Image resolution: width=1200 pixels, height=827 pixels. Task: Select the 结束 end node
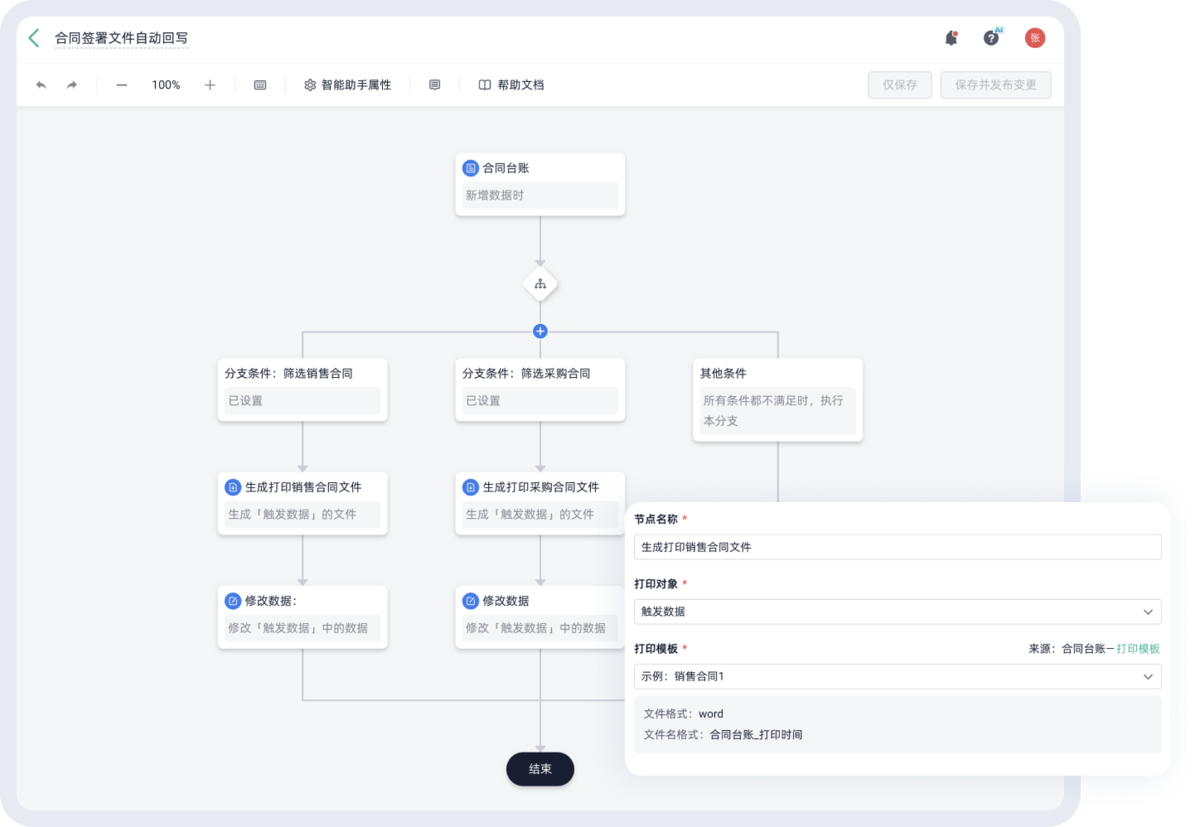pyautogui.click(x=540, y=769)
